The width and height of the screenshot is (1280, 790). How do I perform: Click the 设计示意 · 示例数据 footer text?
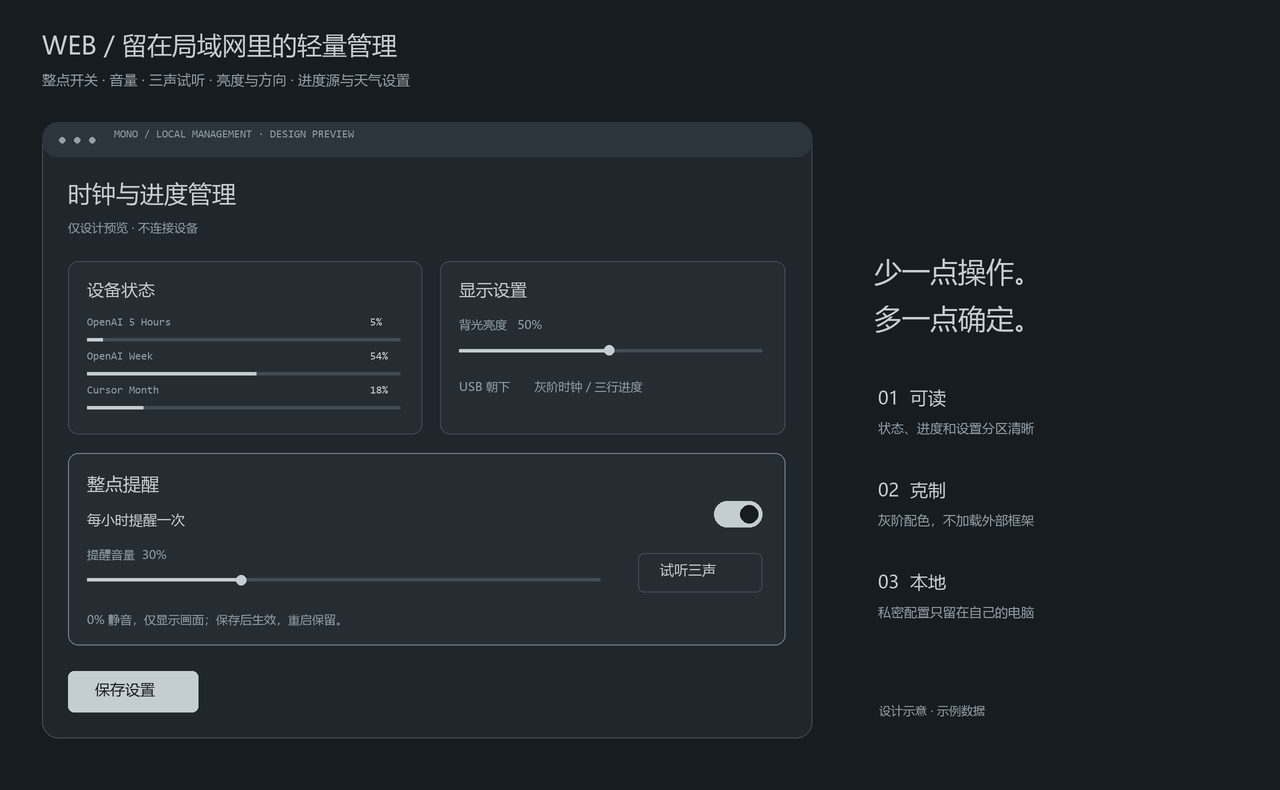932,711
